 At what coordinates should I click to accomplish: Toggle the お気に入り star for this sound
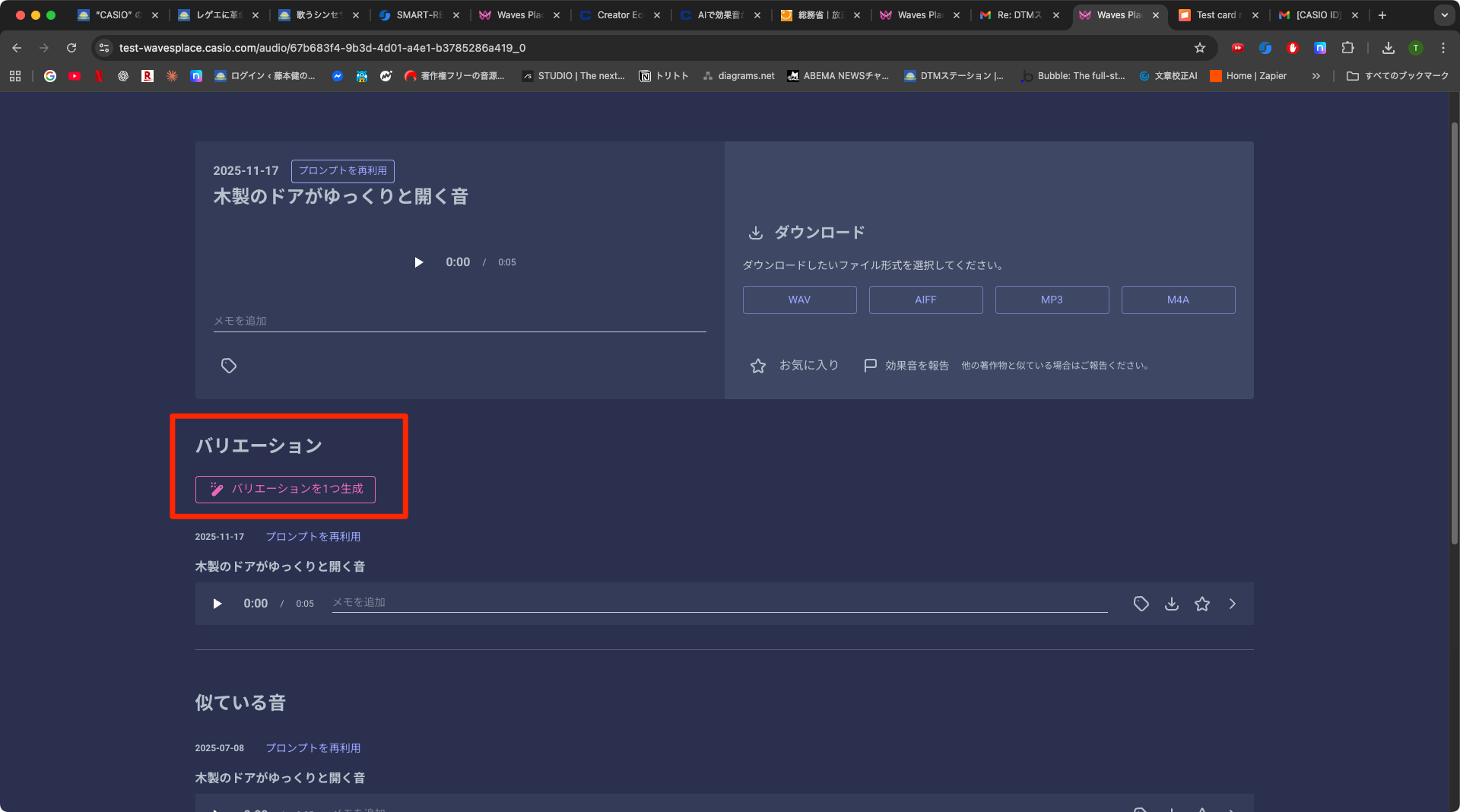coord(758,366)
